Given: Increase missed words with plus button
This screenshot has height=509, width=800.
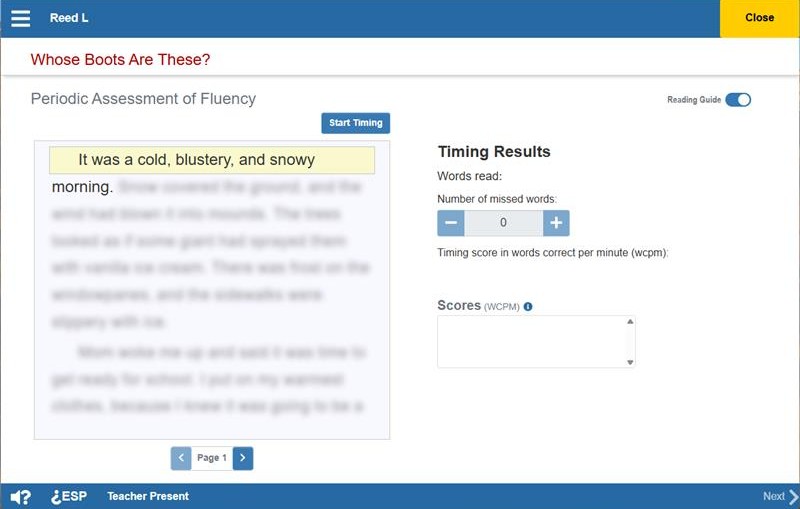Looking at the screenshot, I should click(556, 223).
